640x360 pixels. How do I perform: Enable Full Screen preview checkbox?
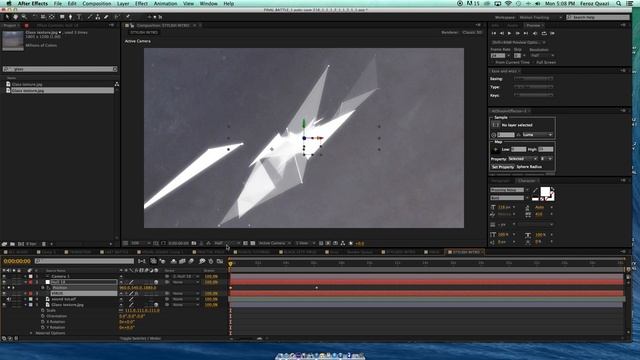point(533,62)
